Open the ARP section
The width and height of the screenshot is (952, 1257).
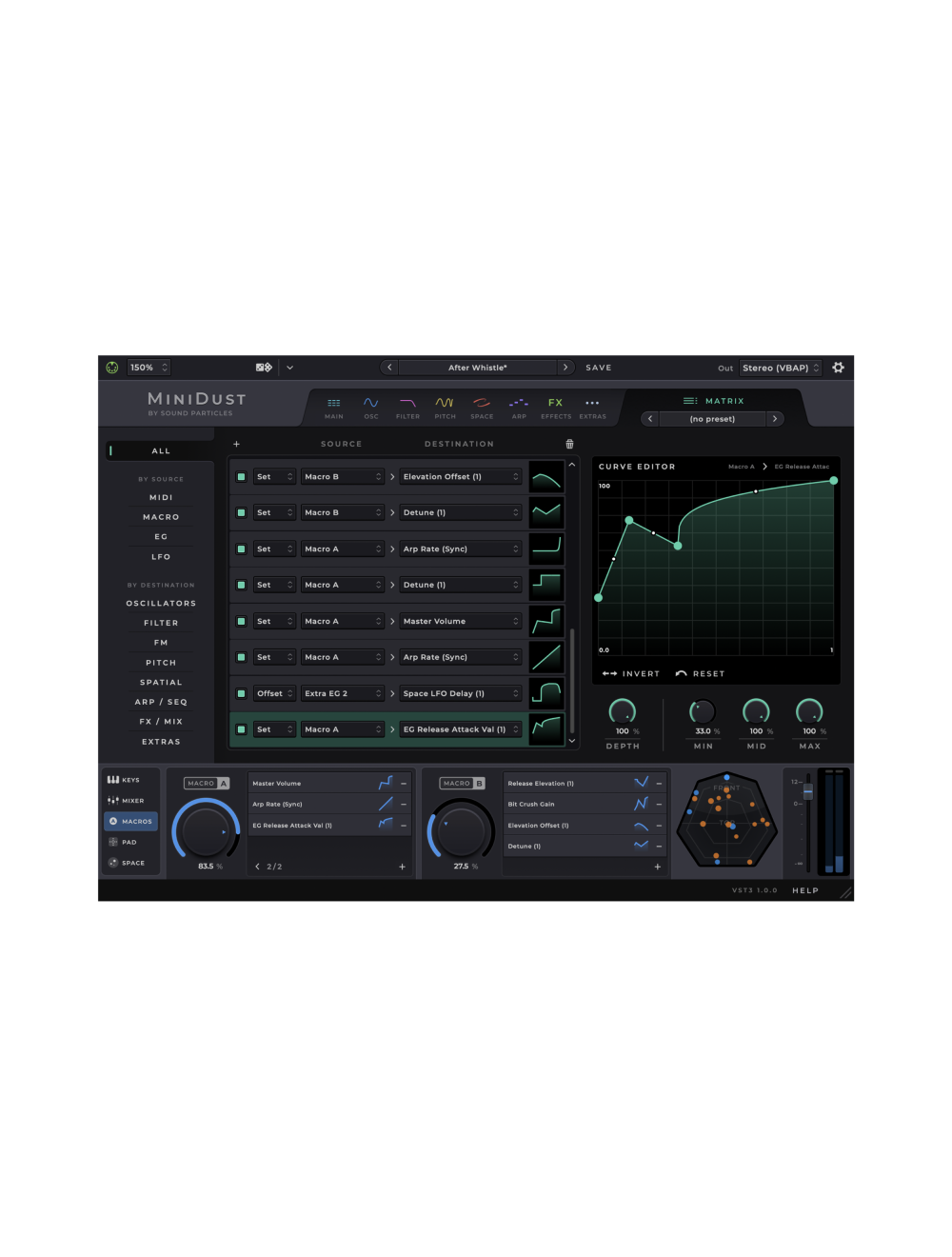tap(519, 407)
